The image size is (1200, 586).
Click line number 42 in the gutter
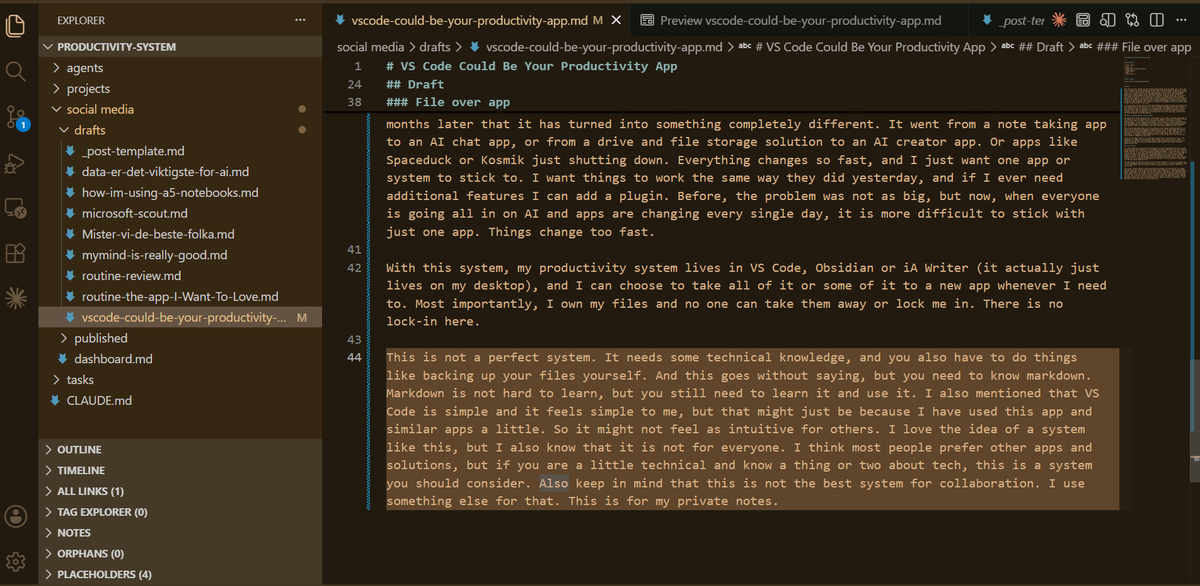[353, 268]
